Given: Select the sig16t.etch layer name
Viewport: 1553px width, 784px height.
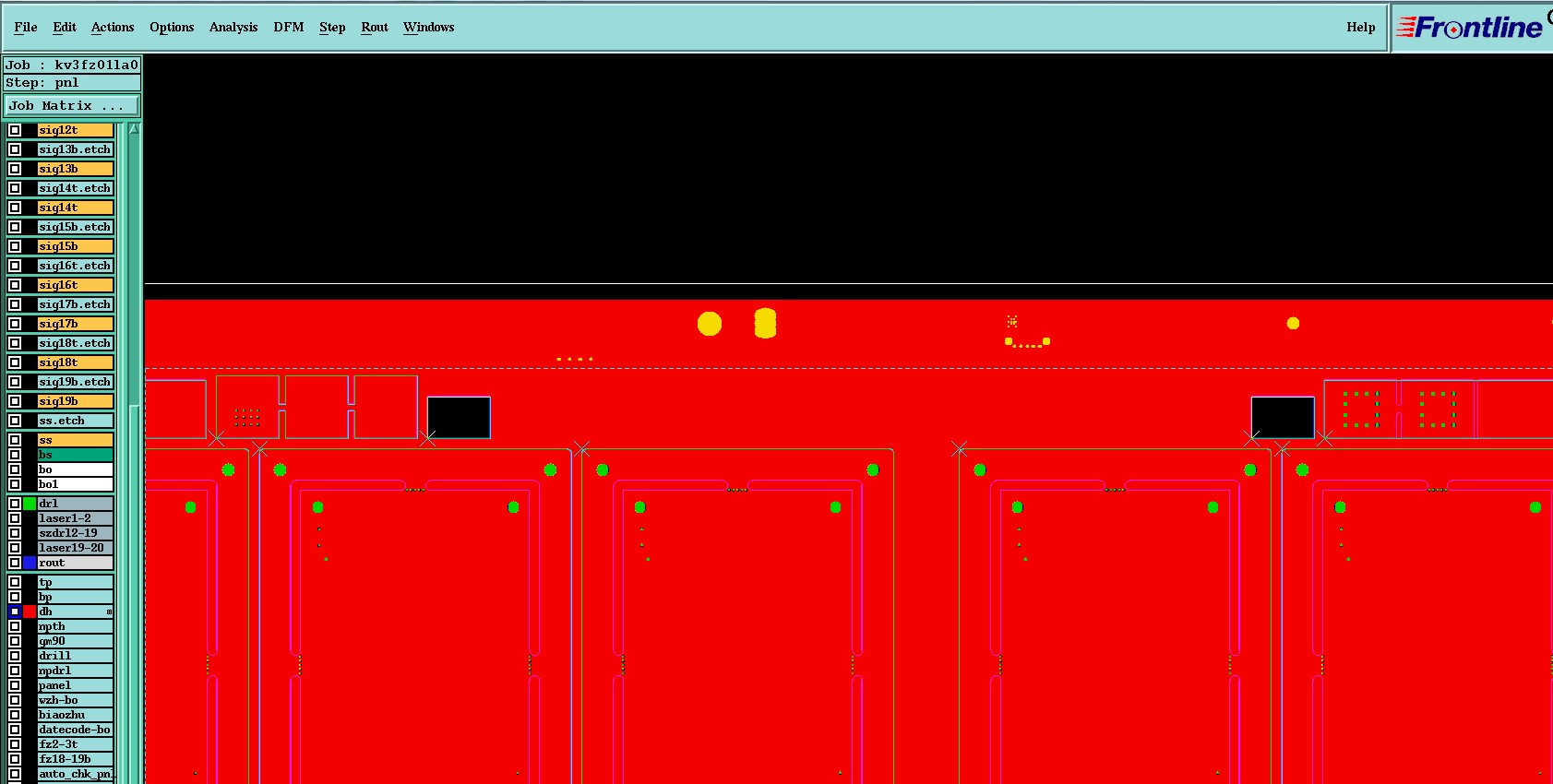Looking at the screenshot, I should pos(76,266).
